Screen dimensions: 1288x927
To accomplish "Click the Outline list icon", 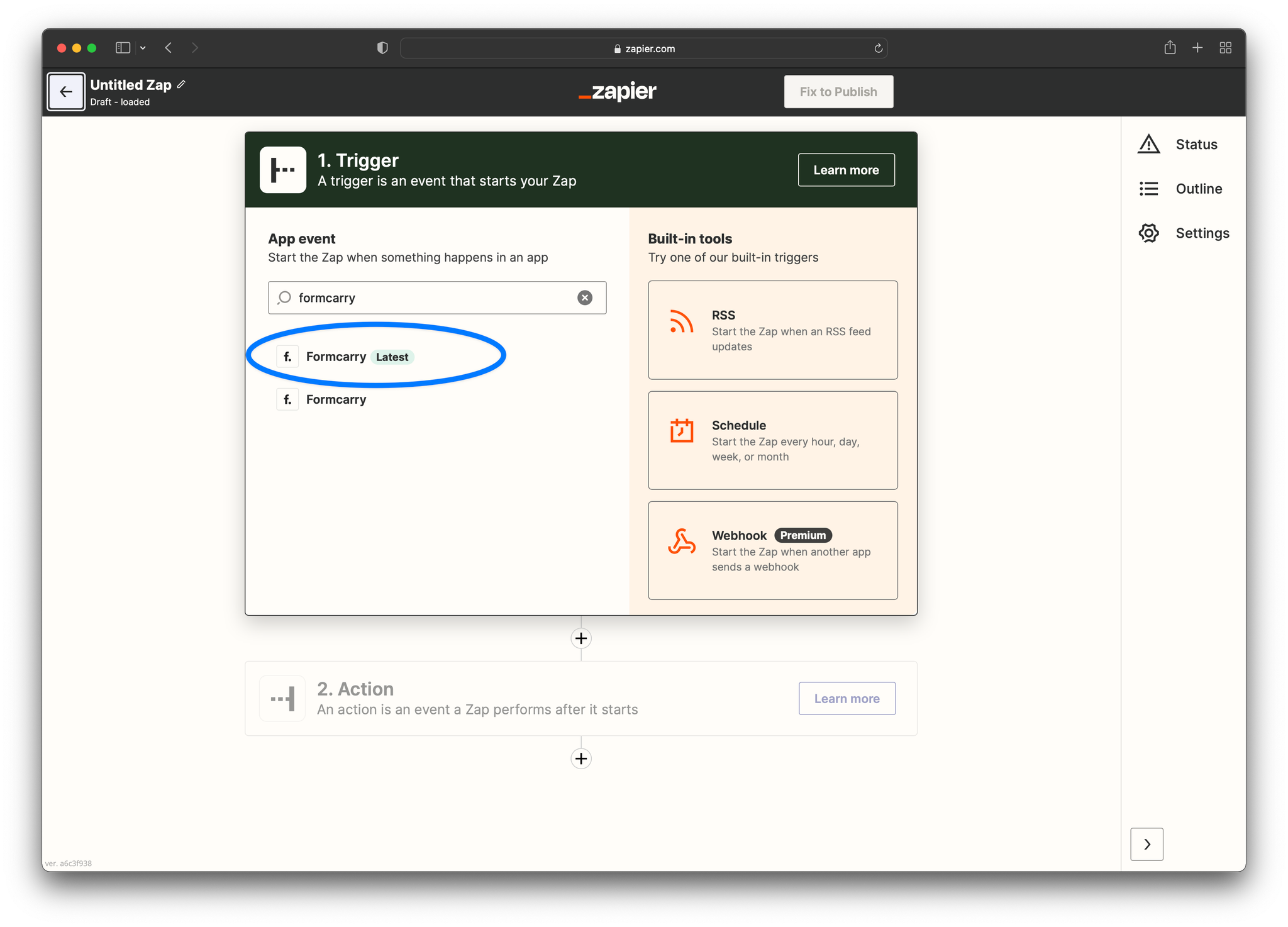I will 1148,189.
